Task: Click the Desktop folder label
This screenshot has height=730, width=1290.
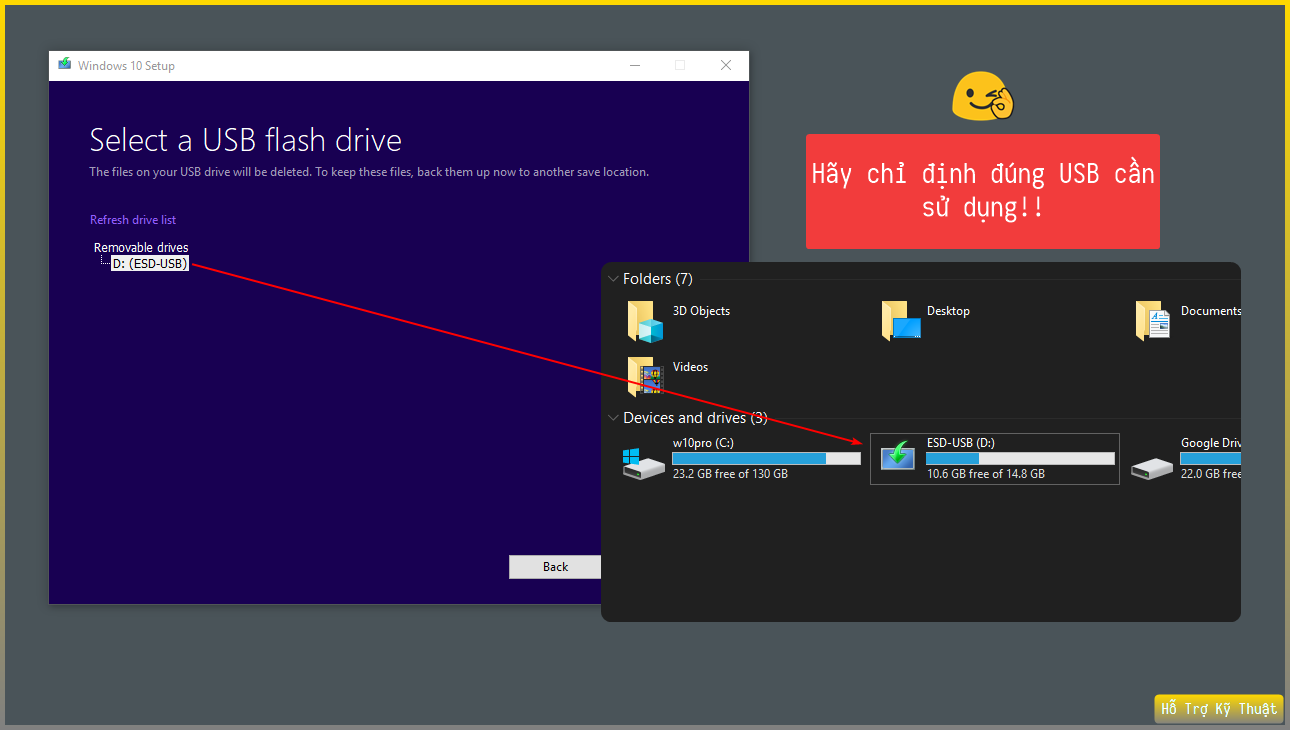Action: (x=948, y=311)
